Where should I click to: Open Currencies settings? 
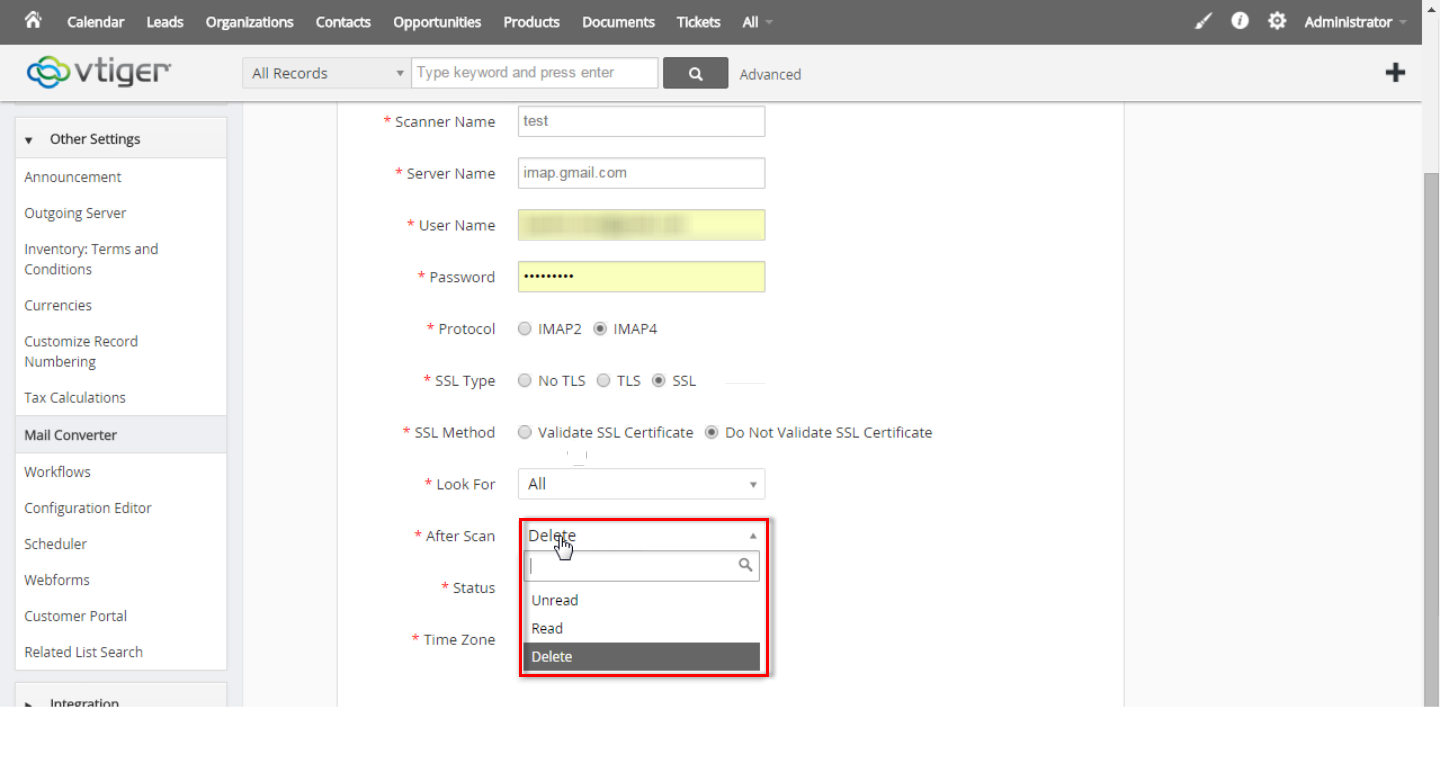(x=58, y=305)
